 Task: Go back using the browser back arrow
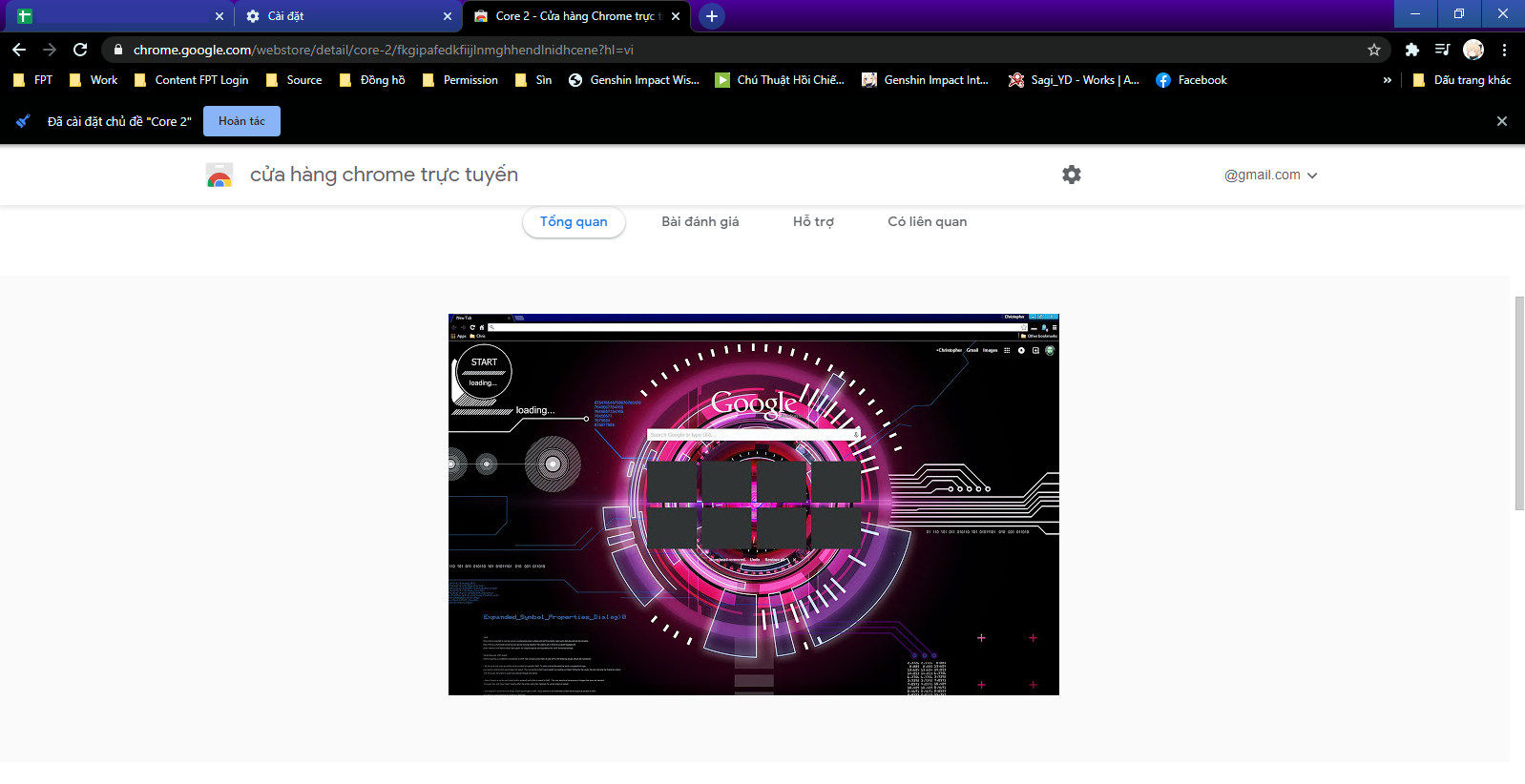19,50
